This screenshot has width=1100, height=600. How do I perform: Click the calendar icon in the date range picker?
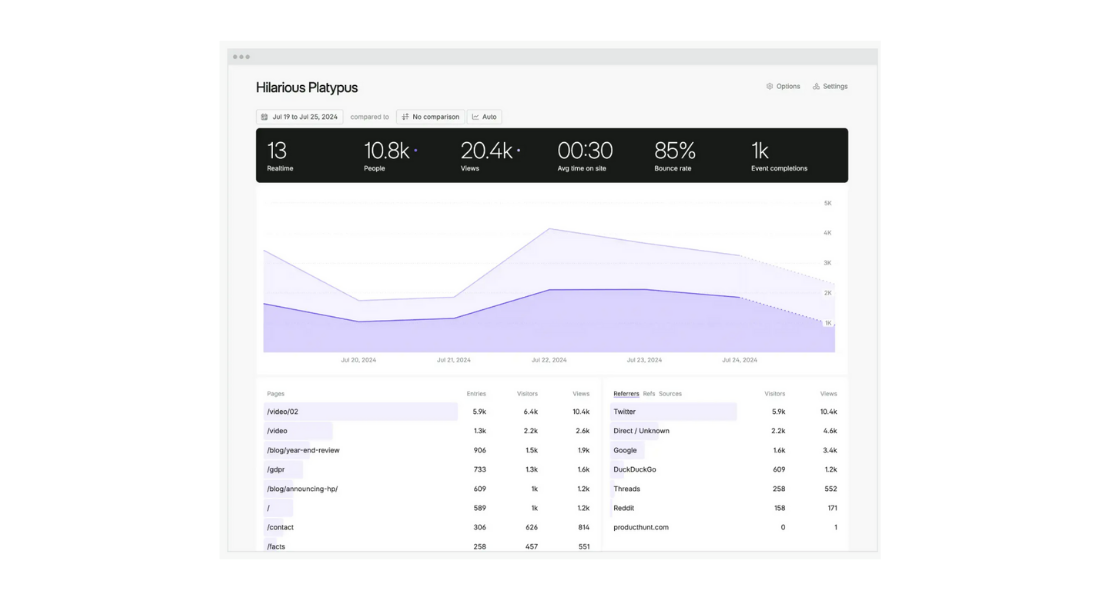[x=266, y=116]
